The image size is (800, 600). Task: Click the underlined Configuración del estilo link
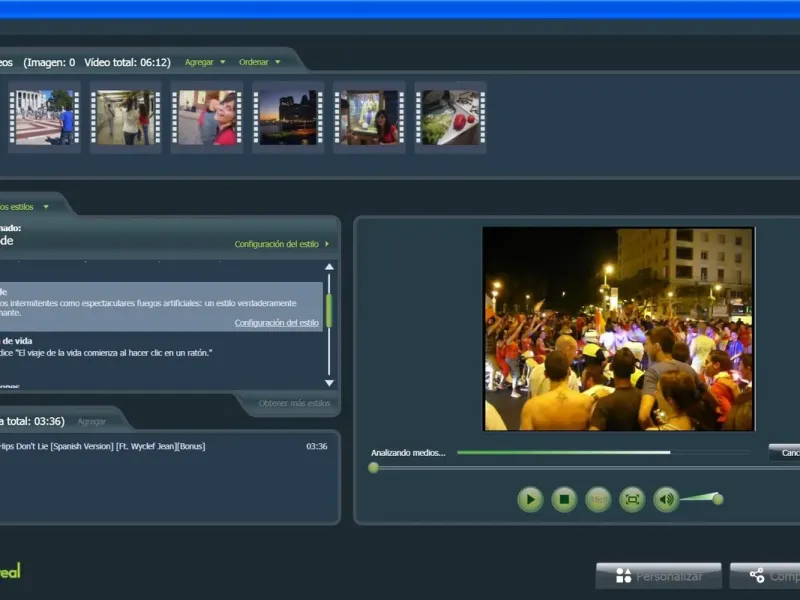point(277,323)
